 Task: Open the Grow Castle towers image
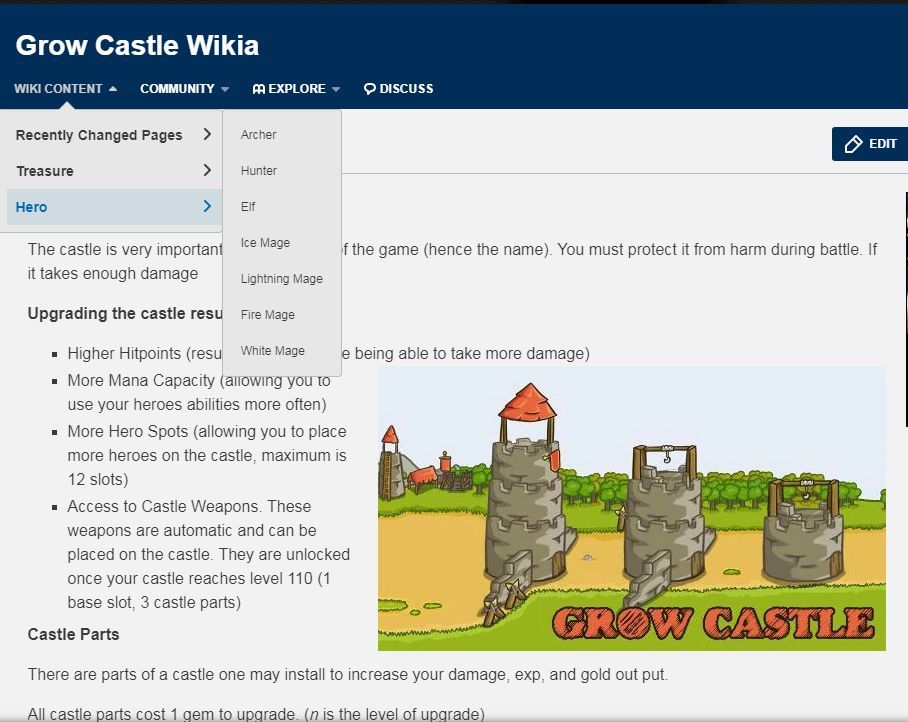coord(632,508)
